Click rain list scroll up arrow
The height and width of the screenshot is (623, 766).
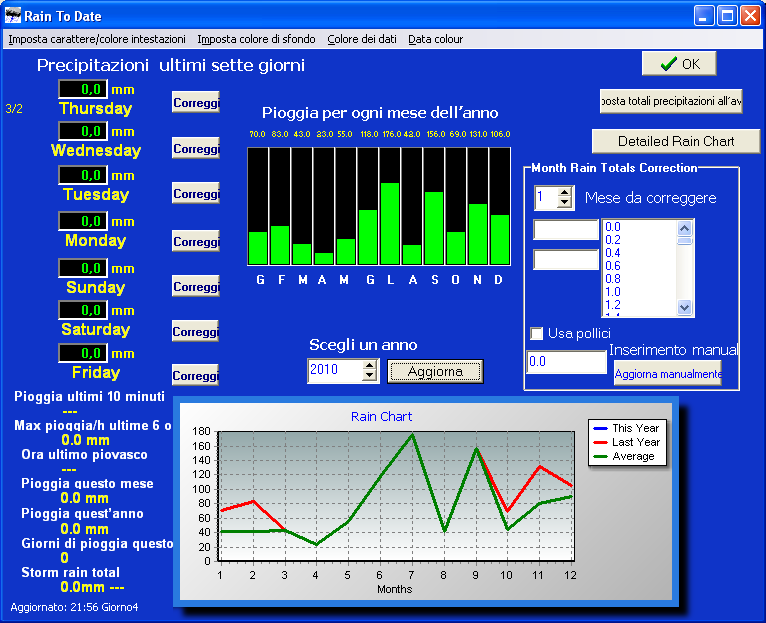pyautogui.click(x=684, y=228)
